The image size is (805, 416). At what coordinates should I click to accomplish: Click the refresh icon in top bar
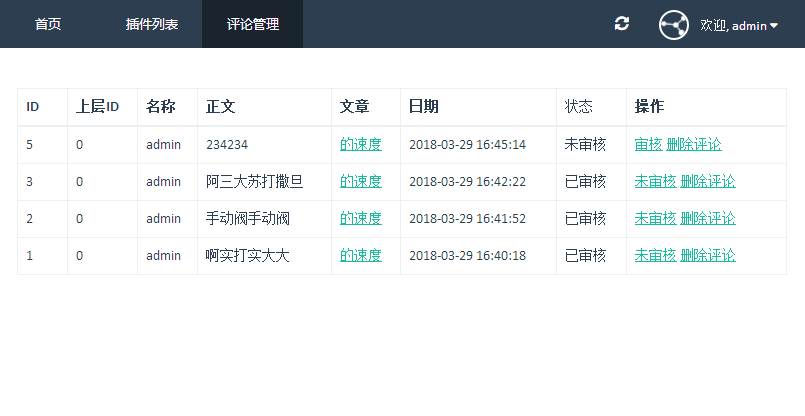click(622, 24)
